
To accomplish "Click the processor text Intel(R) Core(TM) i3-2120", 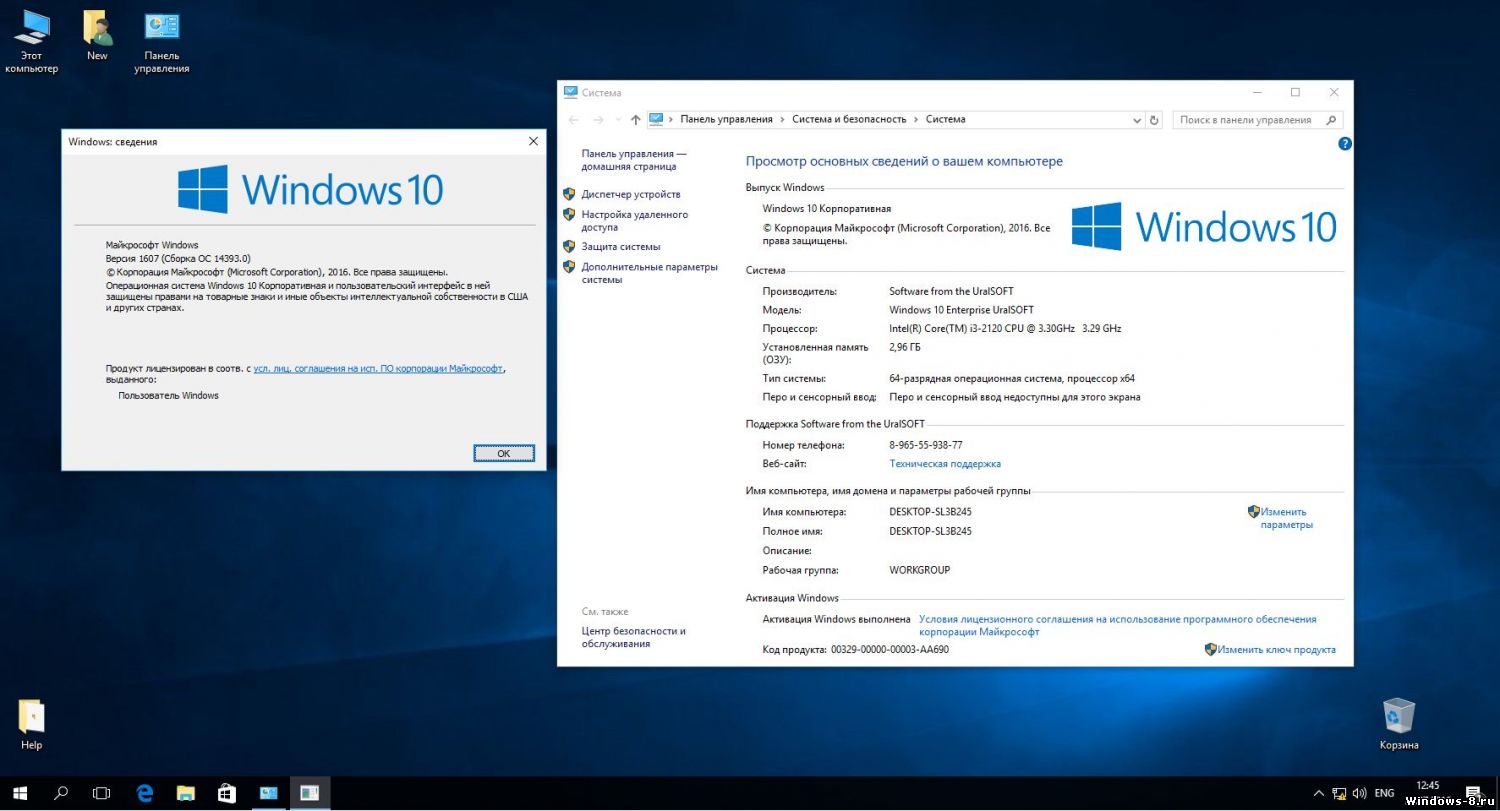I will 1005,329.
